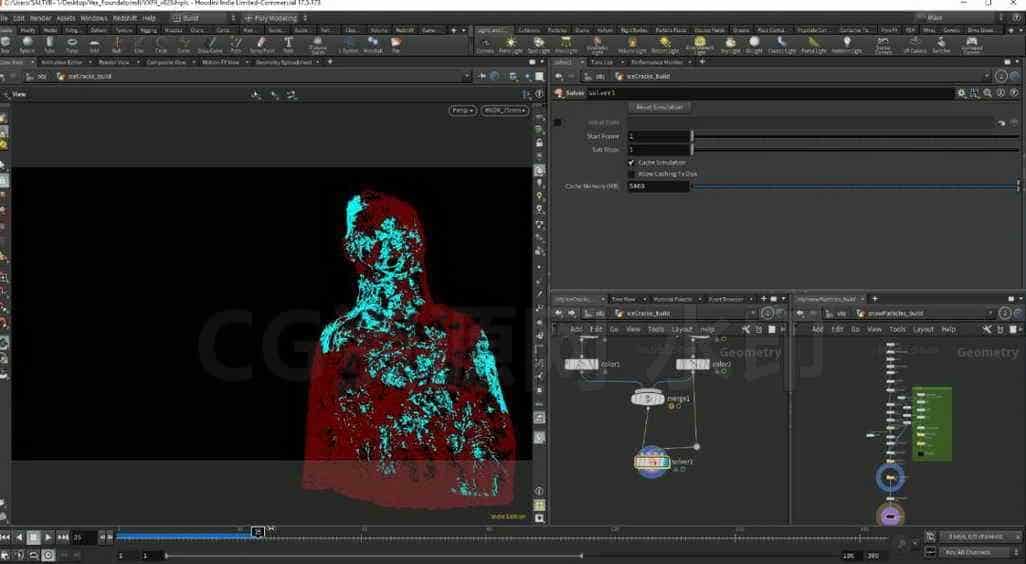
Task: Open the camera selection dropdown beside Persp
Action: [504, 110]
